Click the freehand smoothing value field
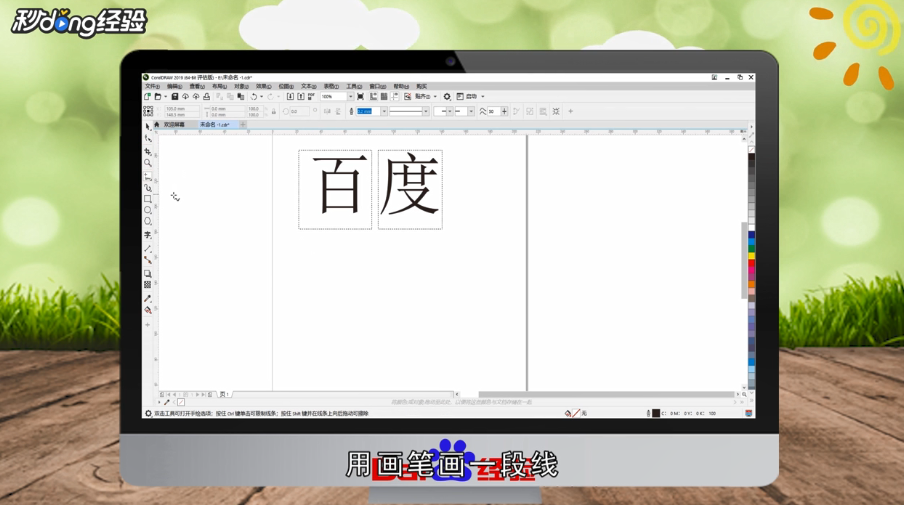The width and height of the screenshot is (904, 505). tap(494, 111)
